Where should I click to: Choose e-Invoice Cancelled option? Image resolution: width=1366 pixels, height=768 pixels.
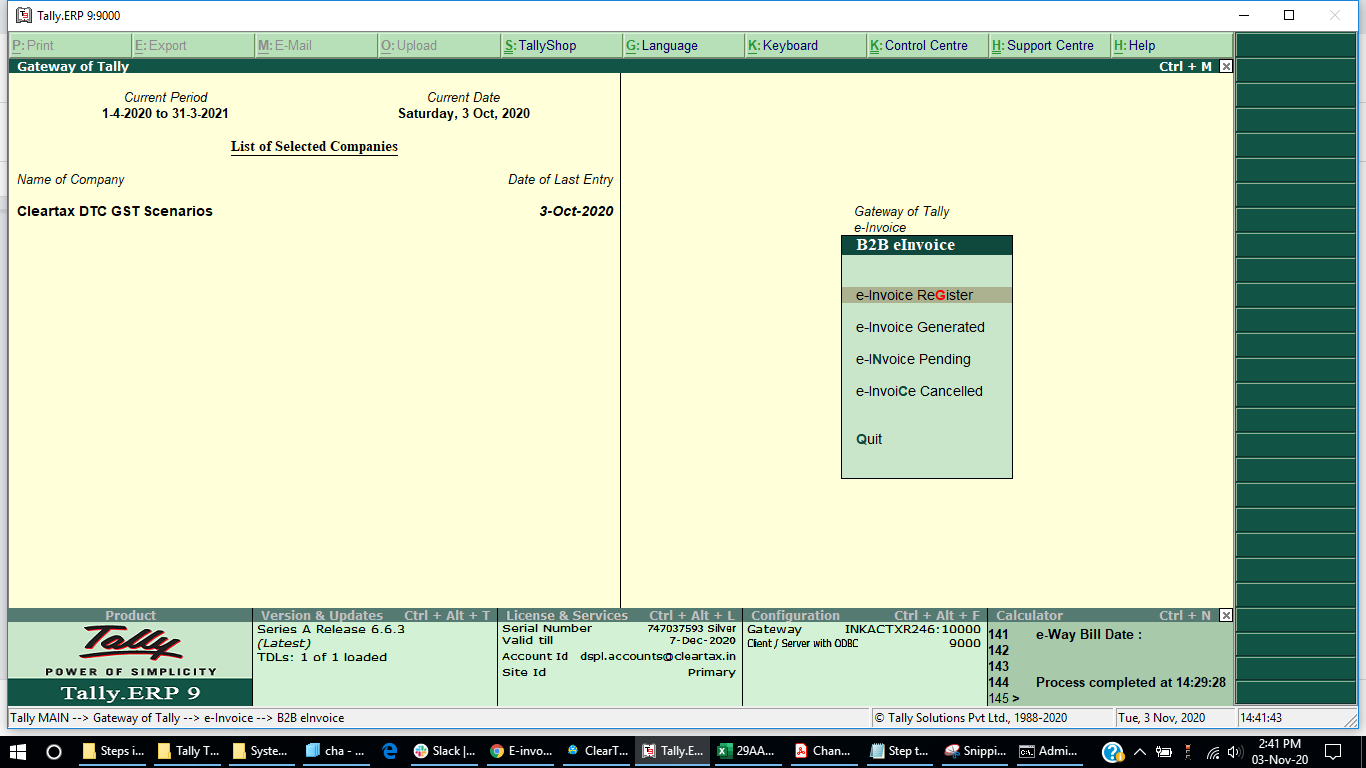point(919,391)
